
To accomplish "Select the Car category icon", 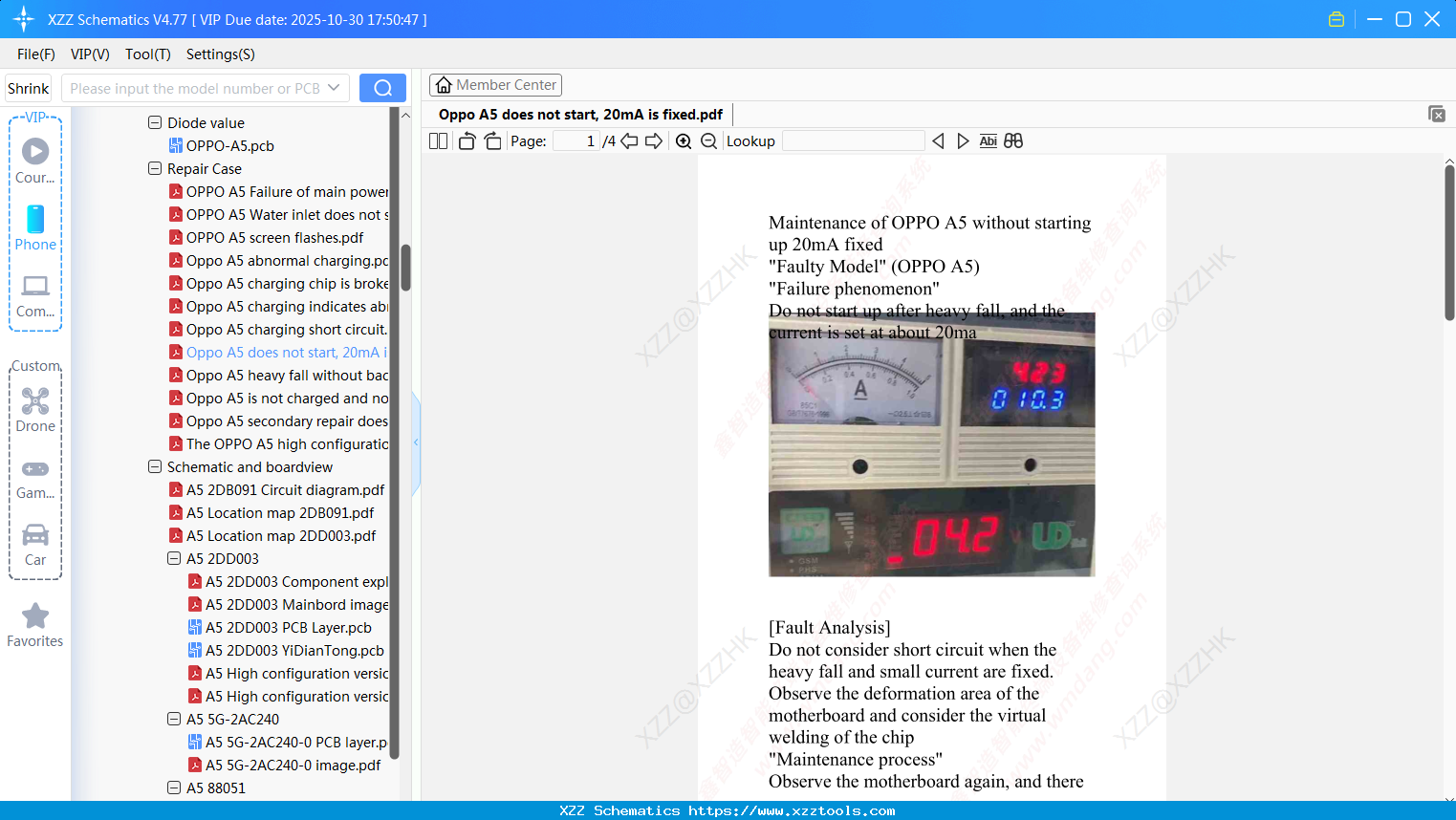I will point(35,545).
